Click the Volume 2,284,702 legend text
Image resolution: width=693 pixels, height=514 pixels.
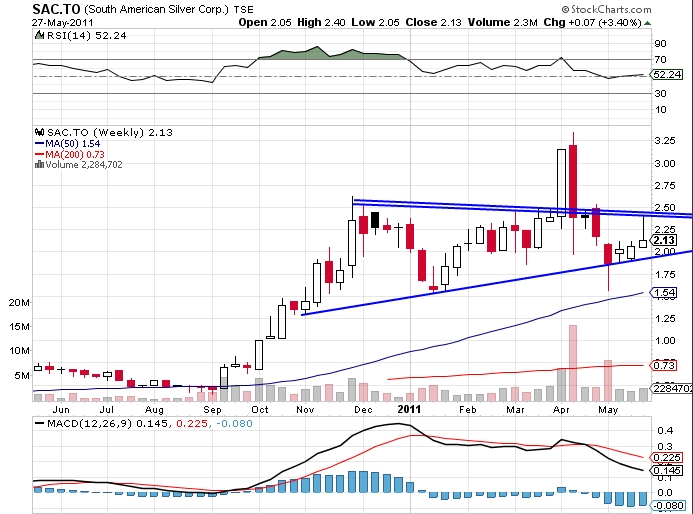click(84, 164)
